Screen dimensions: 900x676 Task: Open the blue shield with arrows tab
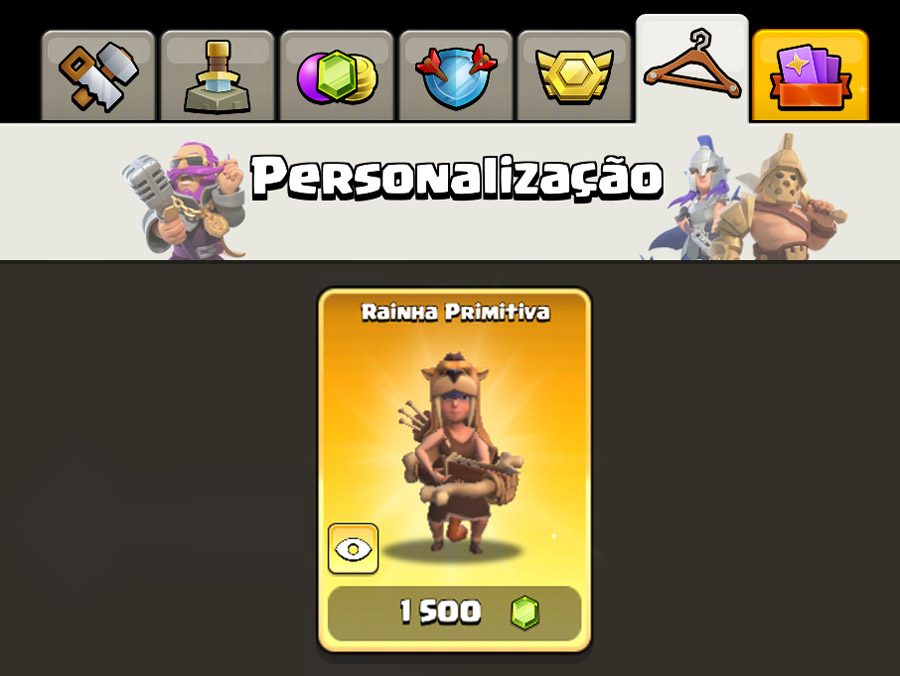[456, 76]
